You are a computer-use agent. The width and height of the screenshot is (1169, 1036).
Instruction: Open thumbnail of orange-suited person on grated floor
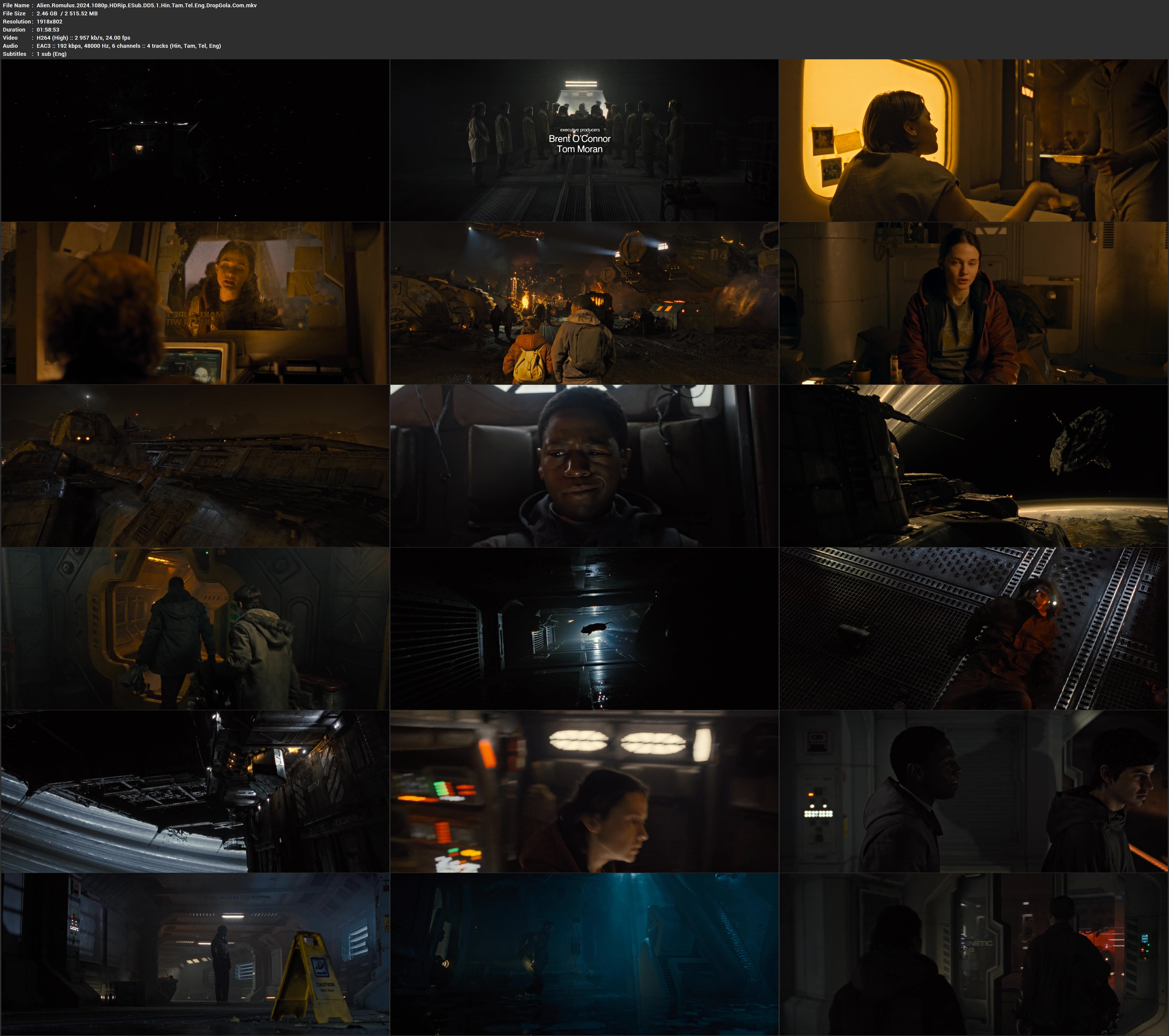[x=973, y=629]
